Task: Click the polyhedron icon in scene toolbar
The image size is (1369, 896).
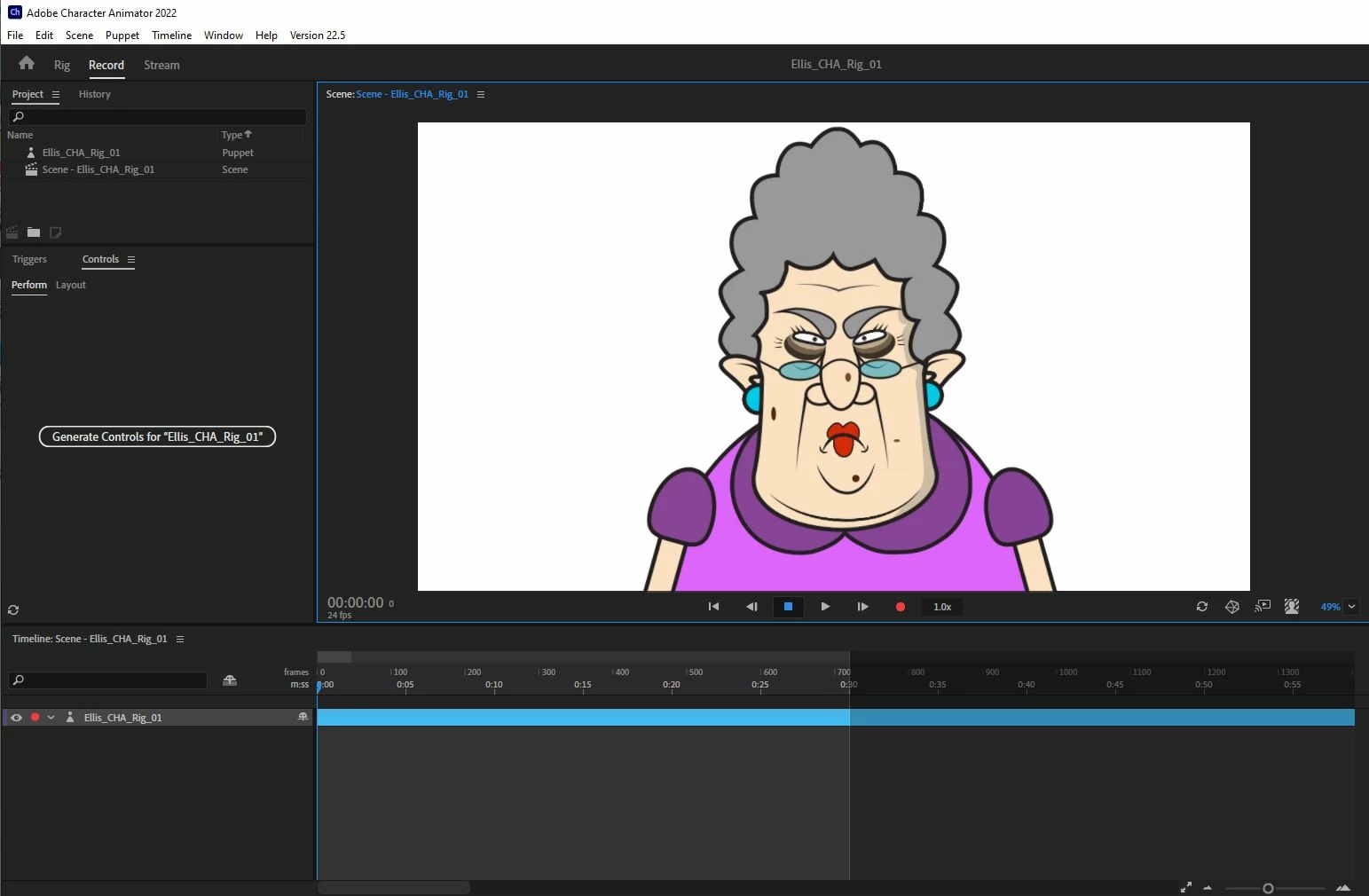Action: click(1232, 607)
